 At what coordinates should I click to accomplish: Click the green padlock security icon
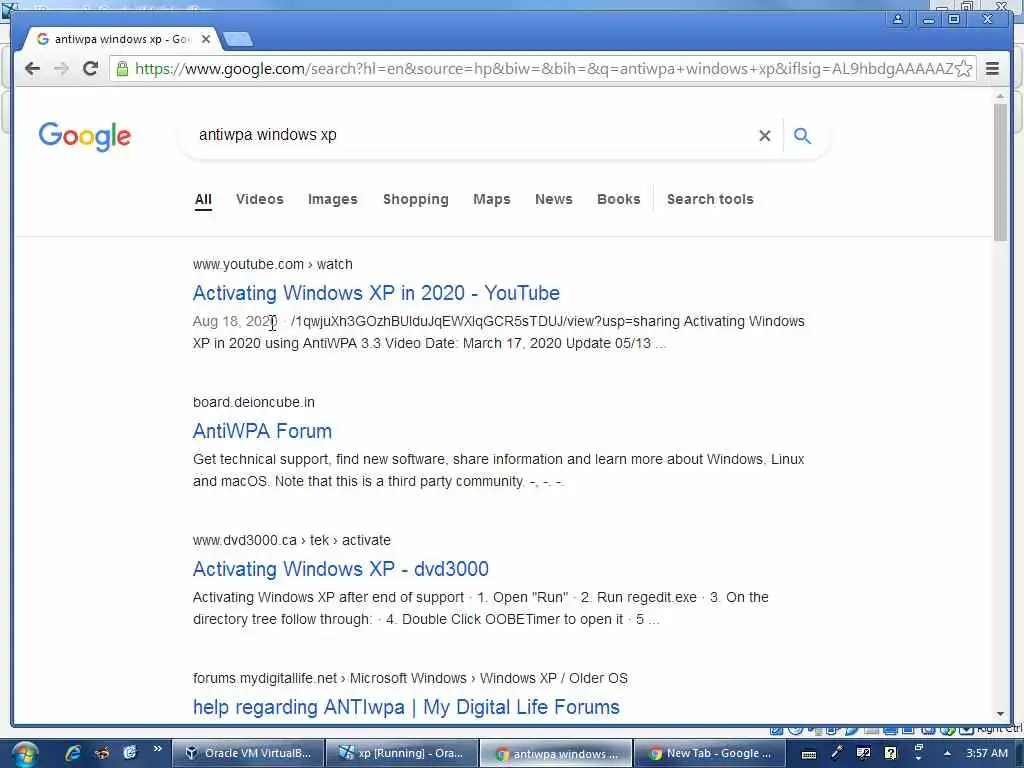point(122,68)
